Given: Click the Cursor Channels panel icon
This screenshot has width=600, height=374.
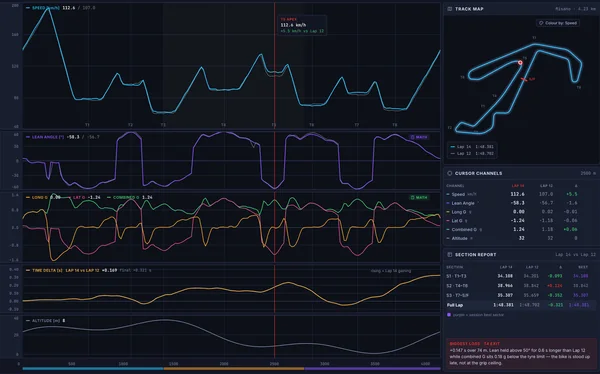Looking at the screenshot, I should [450, 173].
